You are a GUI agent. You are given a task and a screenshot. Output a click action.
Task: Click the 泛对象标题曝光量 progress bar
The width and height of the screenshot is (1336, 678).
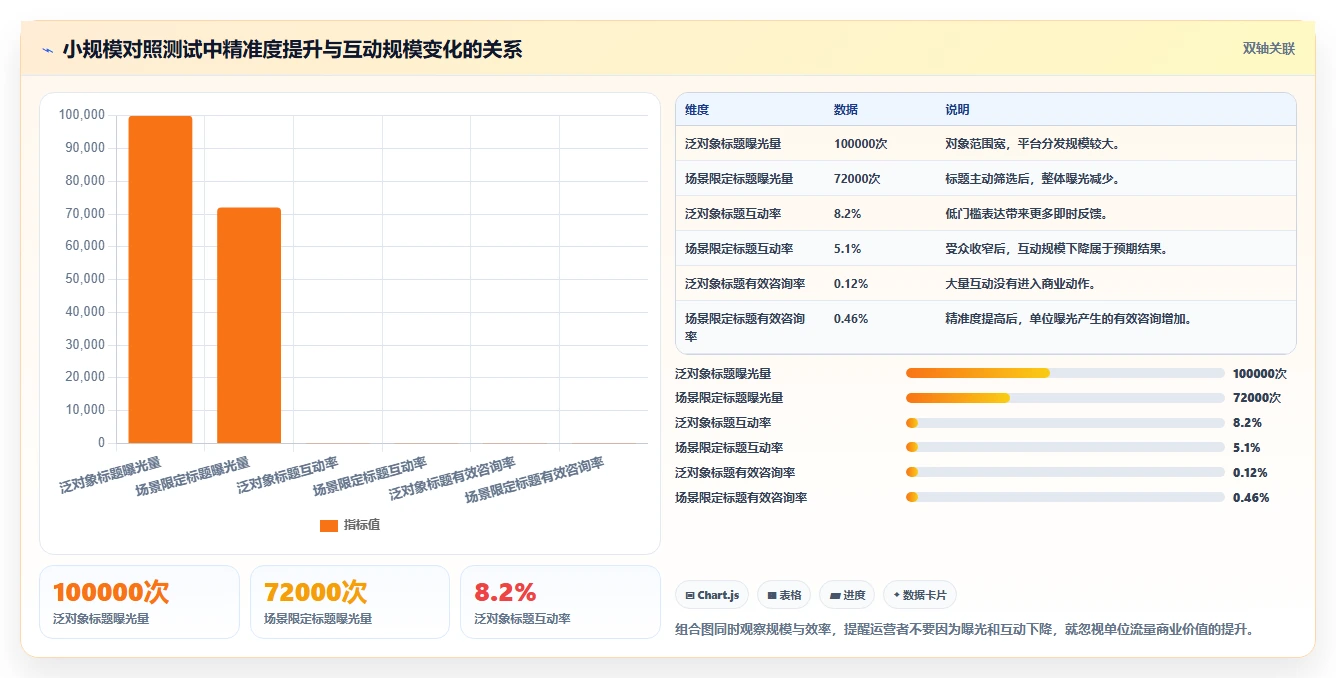1065,373
